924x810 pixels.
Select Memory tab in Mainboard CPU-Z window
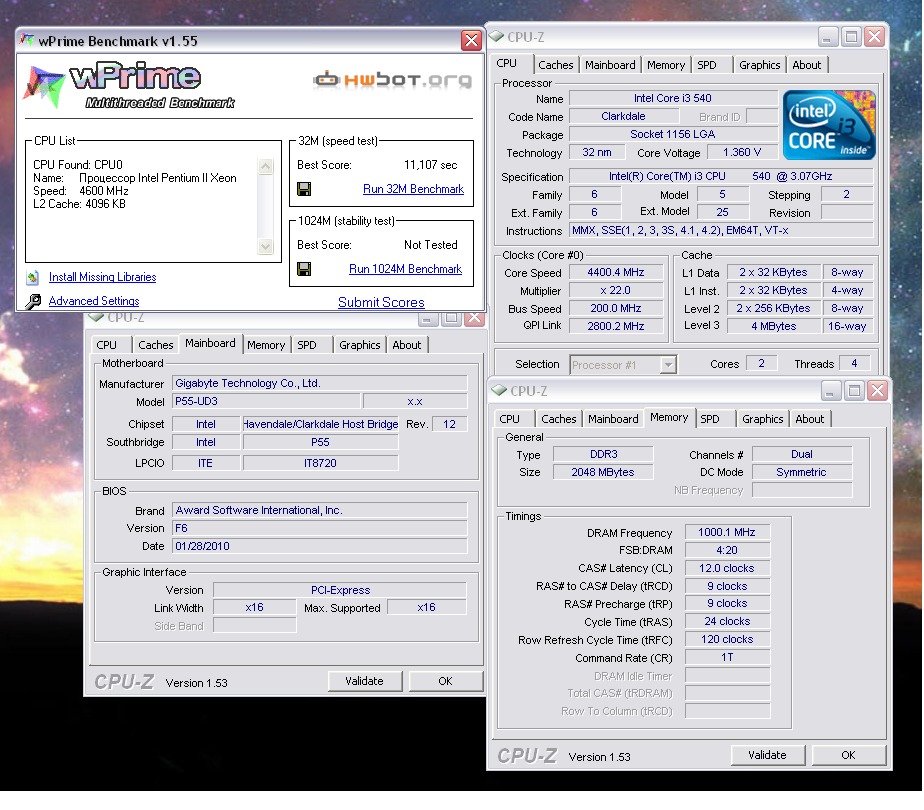266,345
